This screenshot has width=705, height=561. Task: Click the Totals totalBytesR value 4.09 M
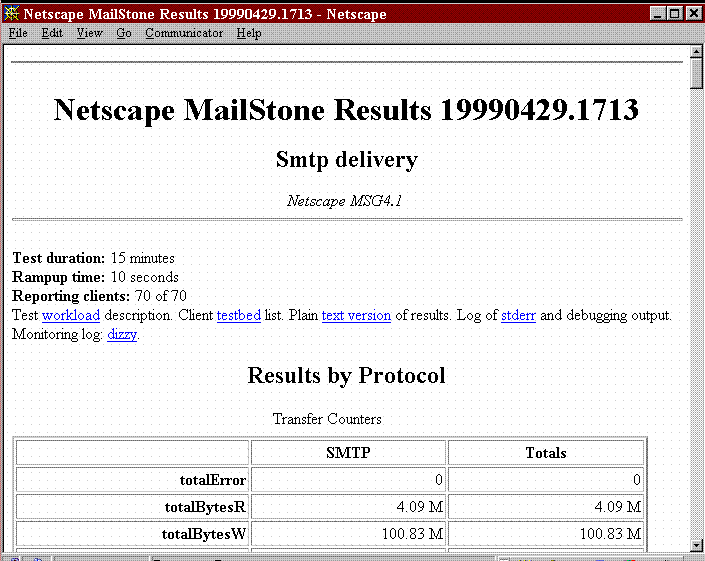pos(618,507)
